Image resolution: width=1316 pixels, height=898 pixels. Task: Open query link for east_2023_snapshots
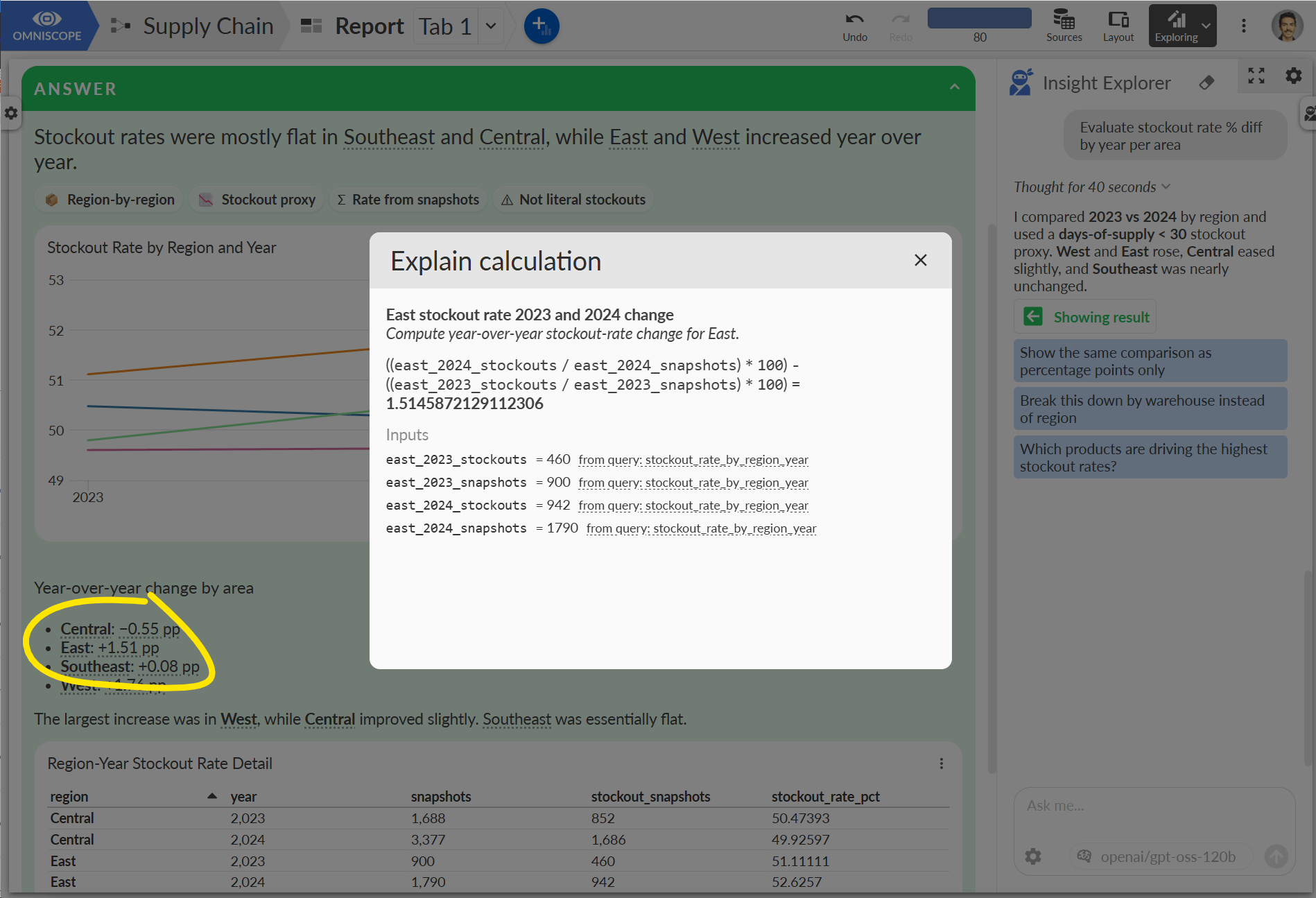(693, 483)
